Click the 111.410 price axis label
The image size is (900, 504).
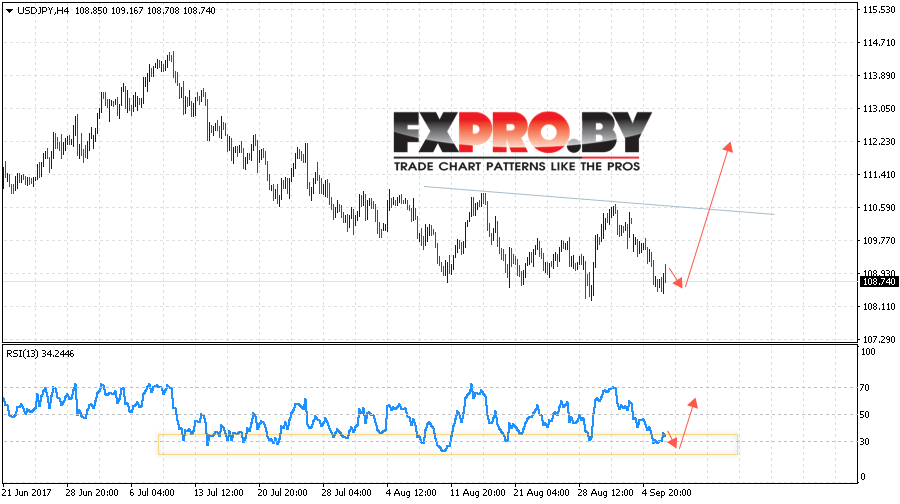tap(879, 175)
